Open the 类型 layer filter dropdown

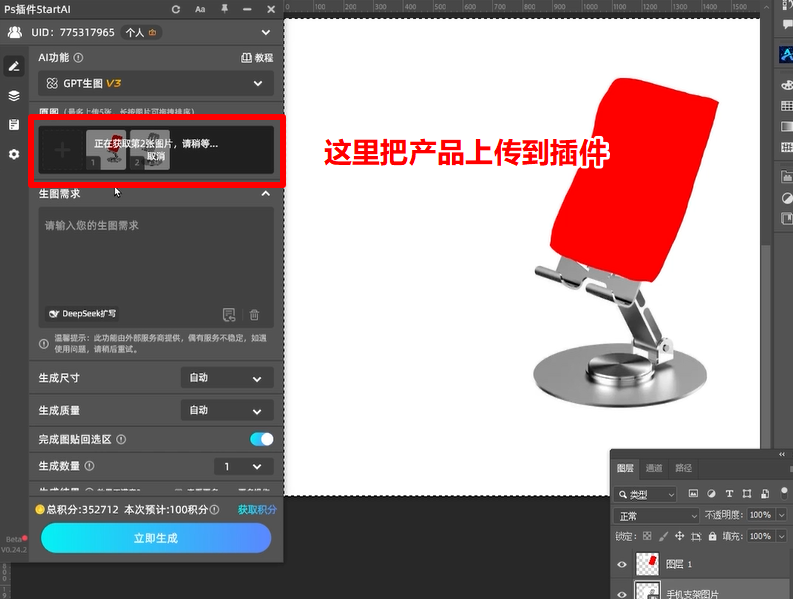[x=646, y=494]
